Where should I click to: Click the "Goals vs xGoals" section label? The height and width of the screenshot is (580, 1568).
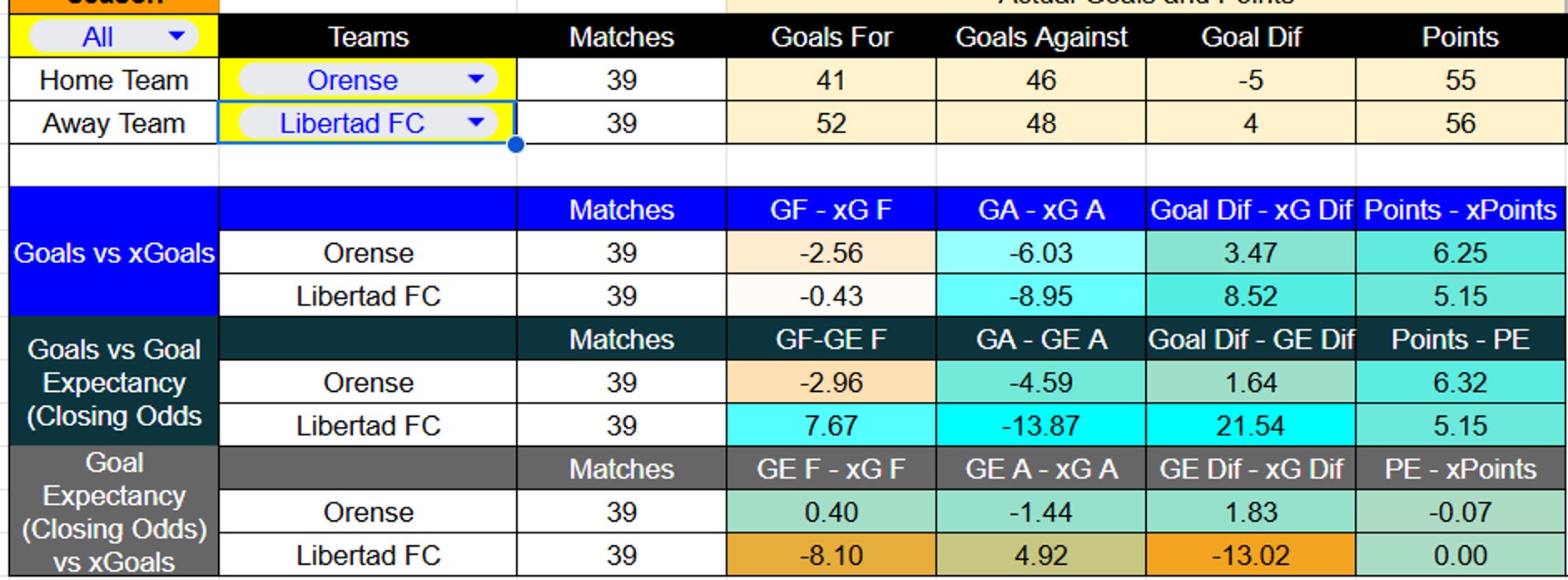[114, 253]
